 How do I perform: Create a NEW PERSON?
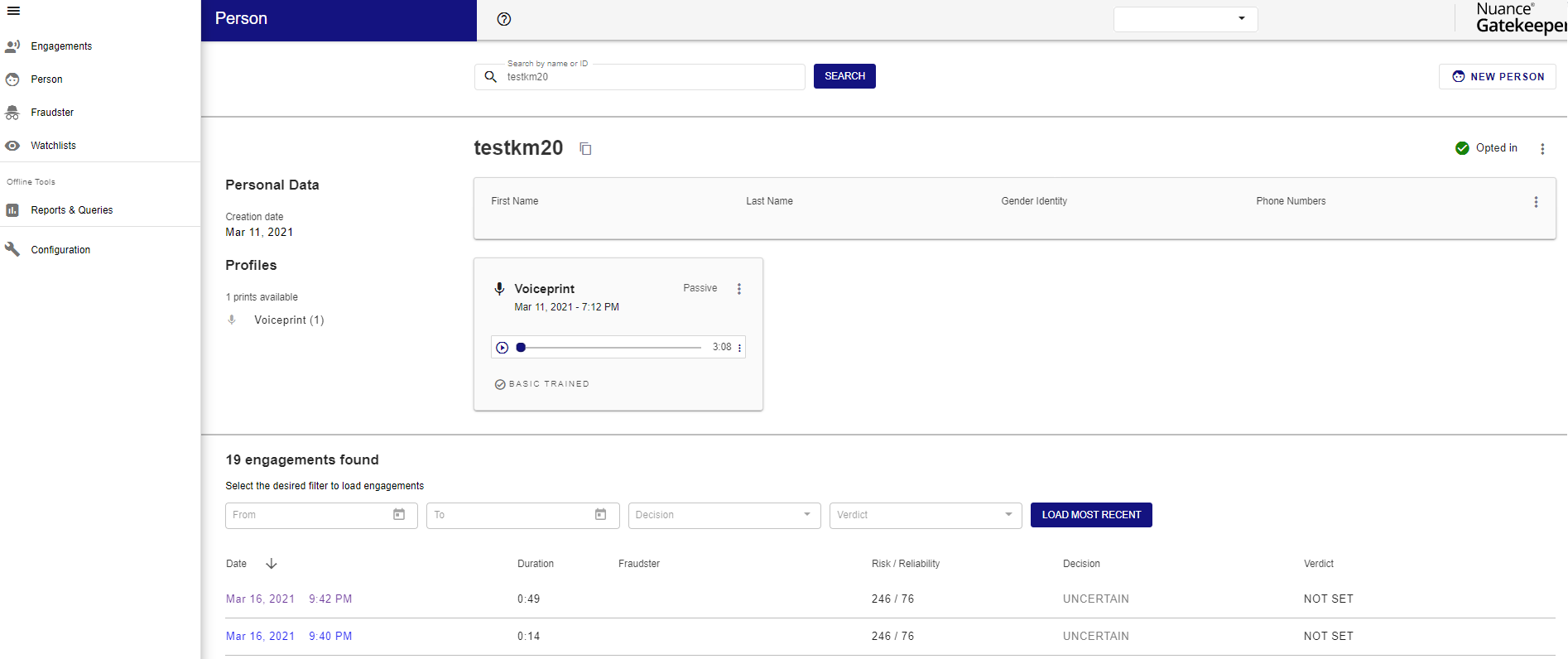tap(1498, 76)
